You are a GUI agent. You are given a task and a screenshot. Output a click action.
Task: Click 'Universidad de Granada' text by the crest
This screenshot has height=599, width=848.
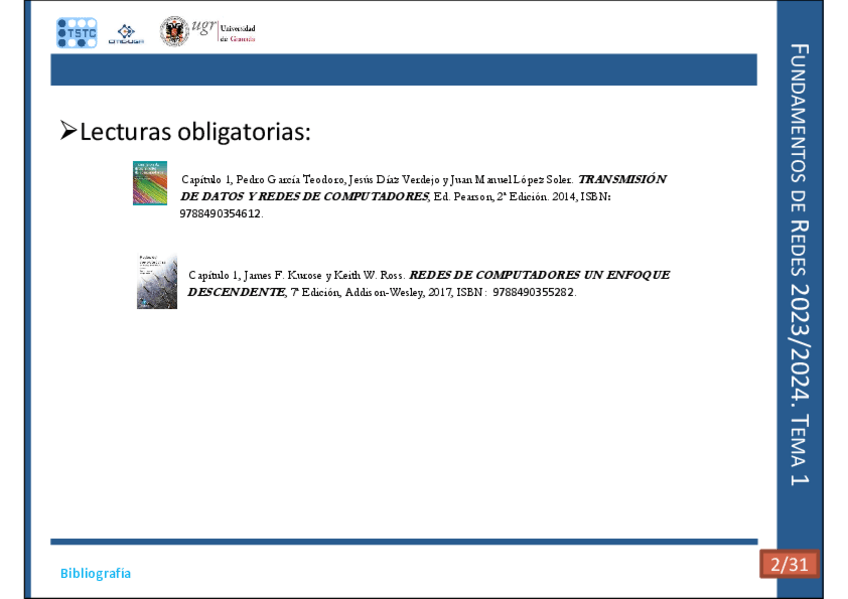pos(237,34)
